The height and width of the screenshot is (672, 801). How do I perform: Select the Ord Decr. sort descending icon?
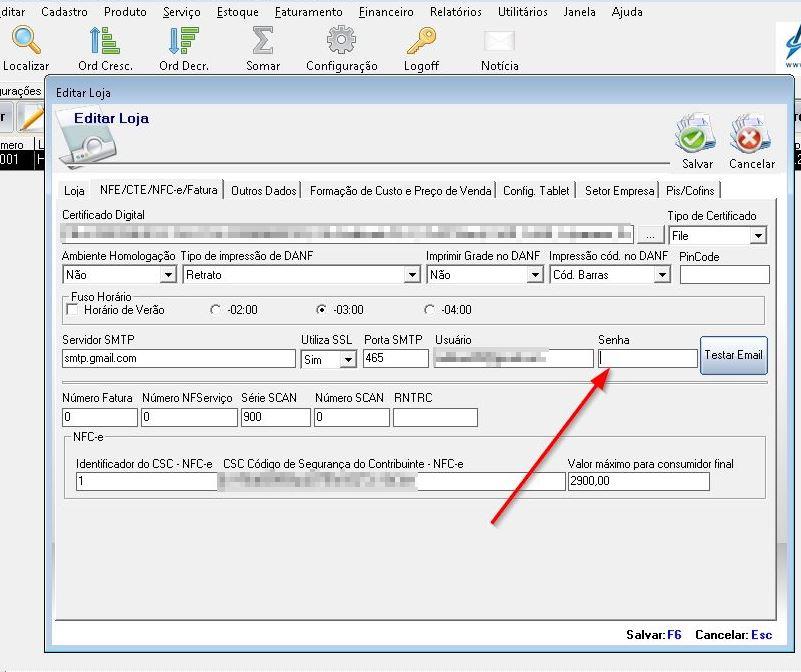point(183,40)
